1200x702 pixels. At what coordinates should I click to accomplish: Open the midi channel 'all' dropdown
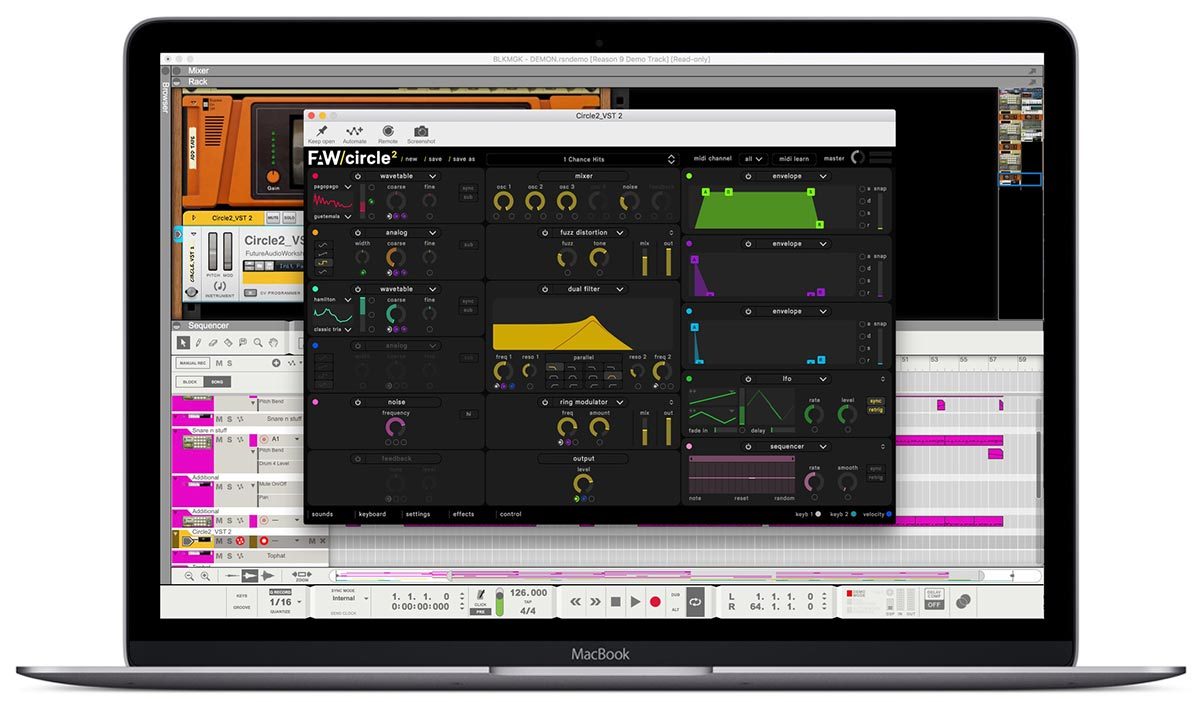[754, 159]
